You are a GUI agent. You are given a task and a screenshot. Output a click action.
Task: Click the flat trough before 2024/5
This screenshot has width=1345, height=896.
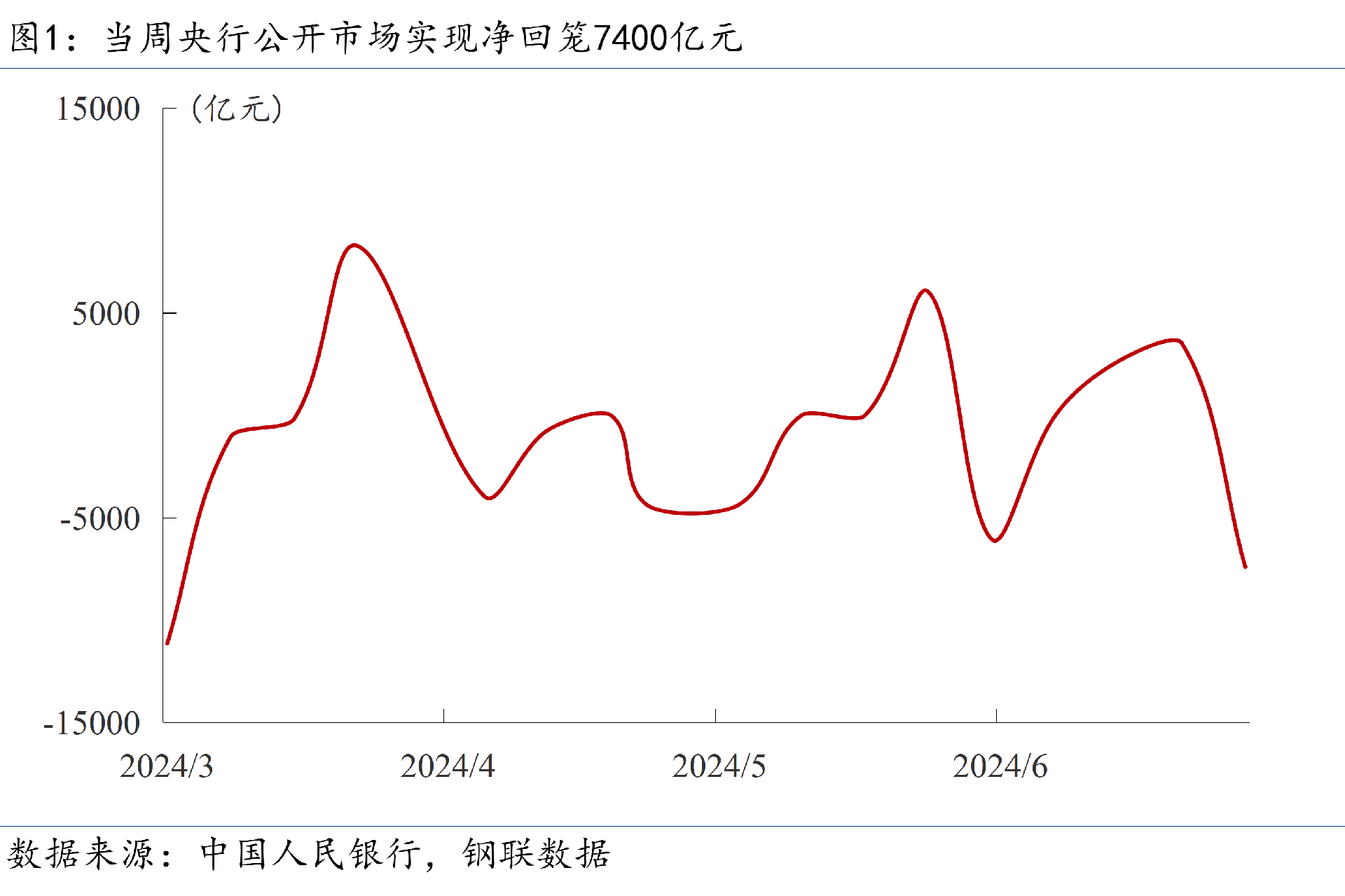click(x=691, y=513)
